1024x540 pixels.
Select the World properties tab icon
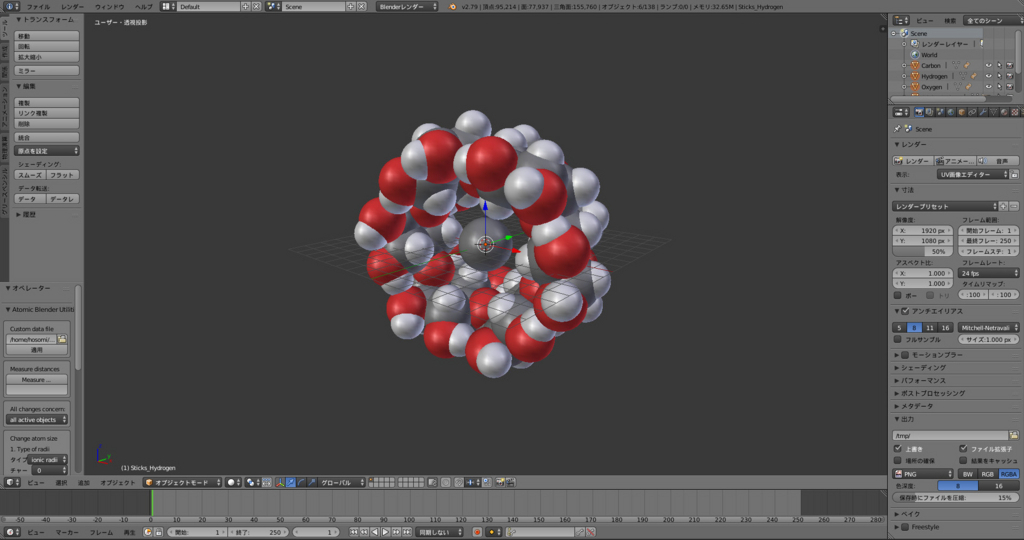pyautogui.click(x=951, y=112)
